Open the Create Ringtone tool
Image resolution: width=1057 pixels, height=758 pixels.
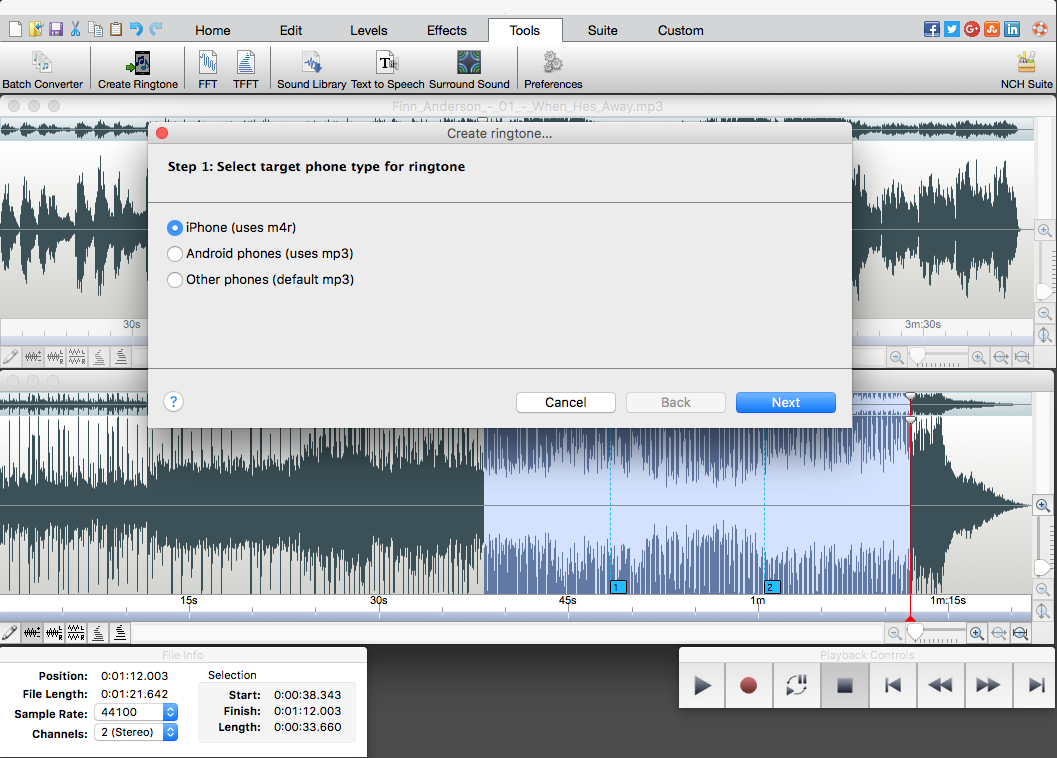tap(137, 68)
